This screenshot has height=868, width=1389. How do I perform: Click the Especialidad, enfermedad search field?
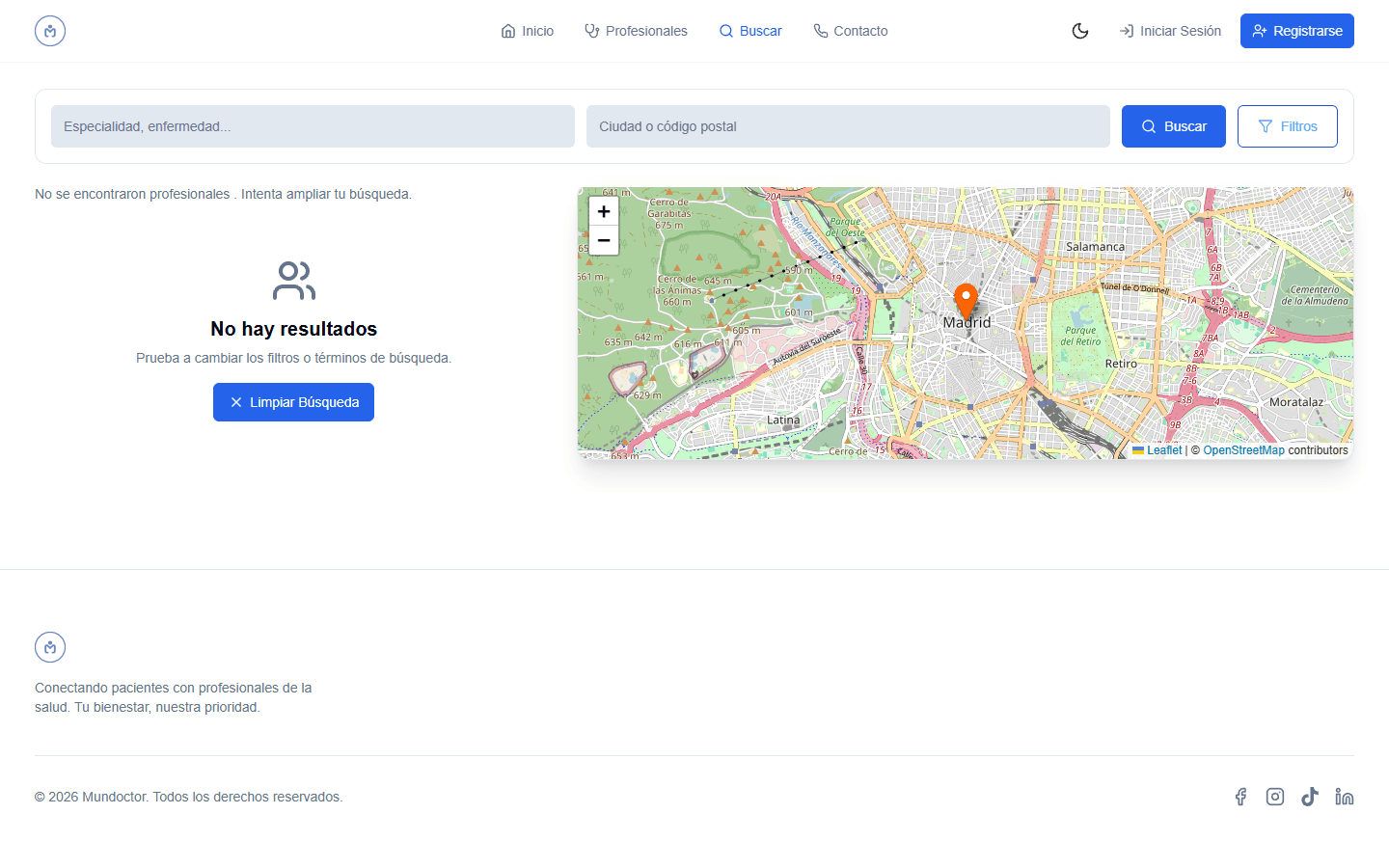313,125
